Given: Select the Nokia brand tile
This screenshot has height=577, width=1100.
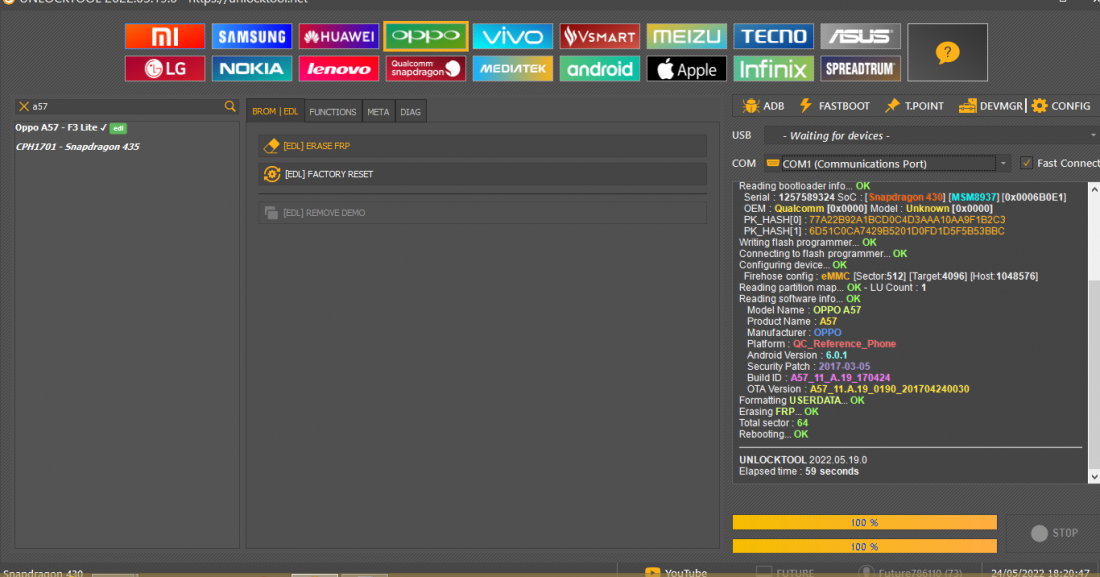Looking at the screenshot, I should (252, 69).
